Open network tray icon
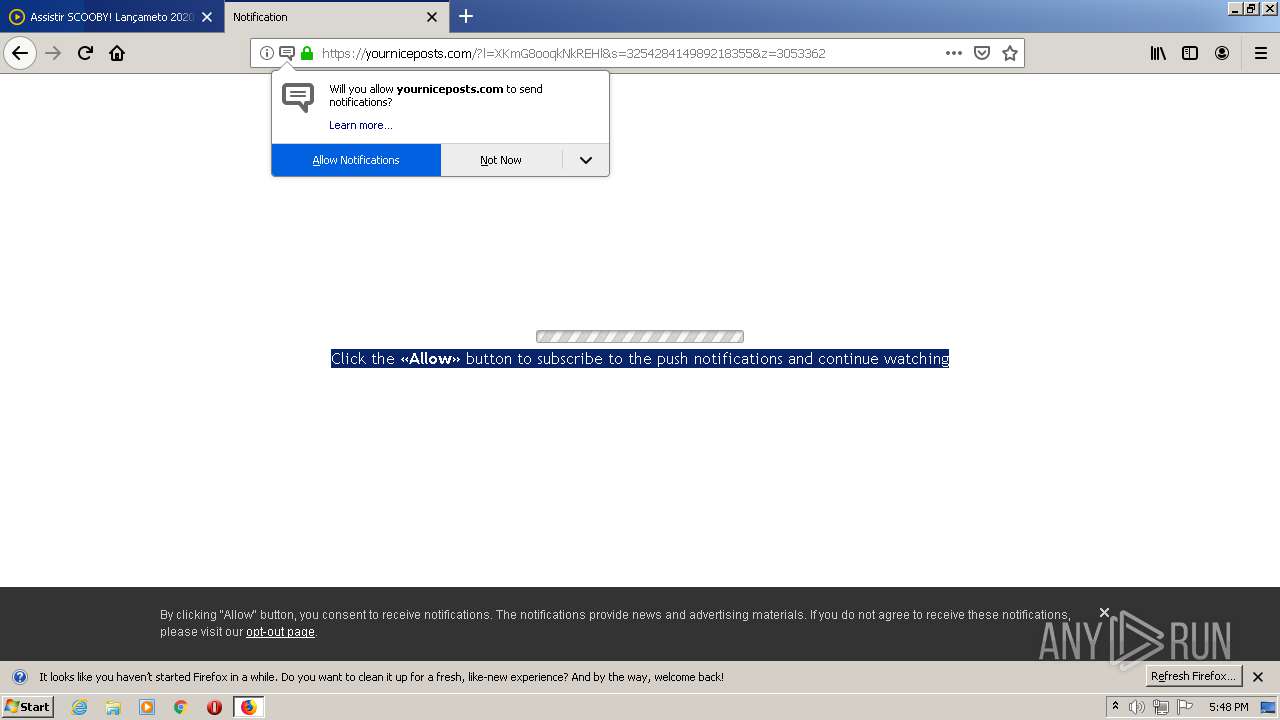 point(1161,707)
